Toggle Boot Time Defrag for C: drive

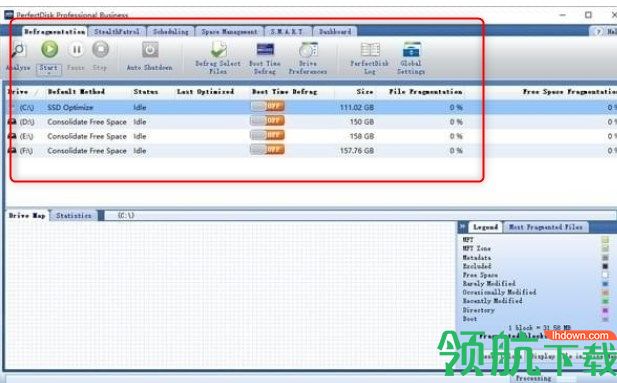pos(267,106)
